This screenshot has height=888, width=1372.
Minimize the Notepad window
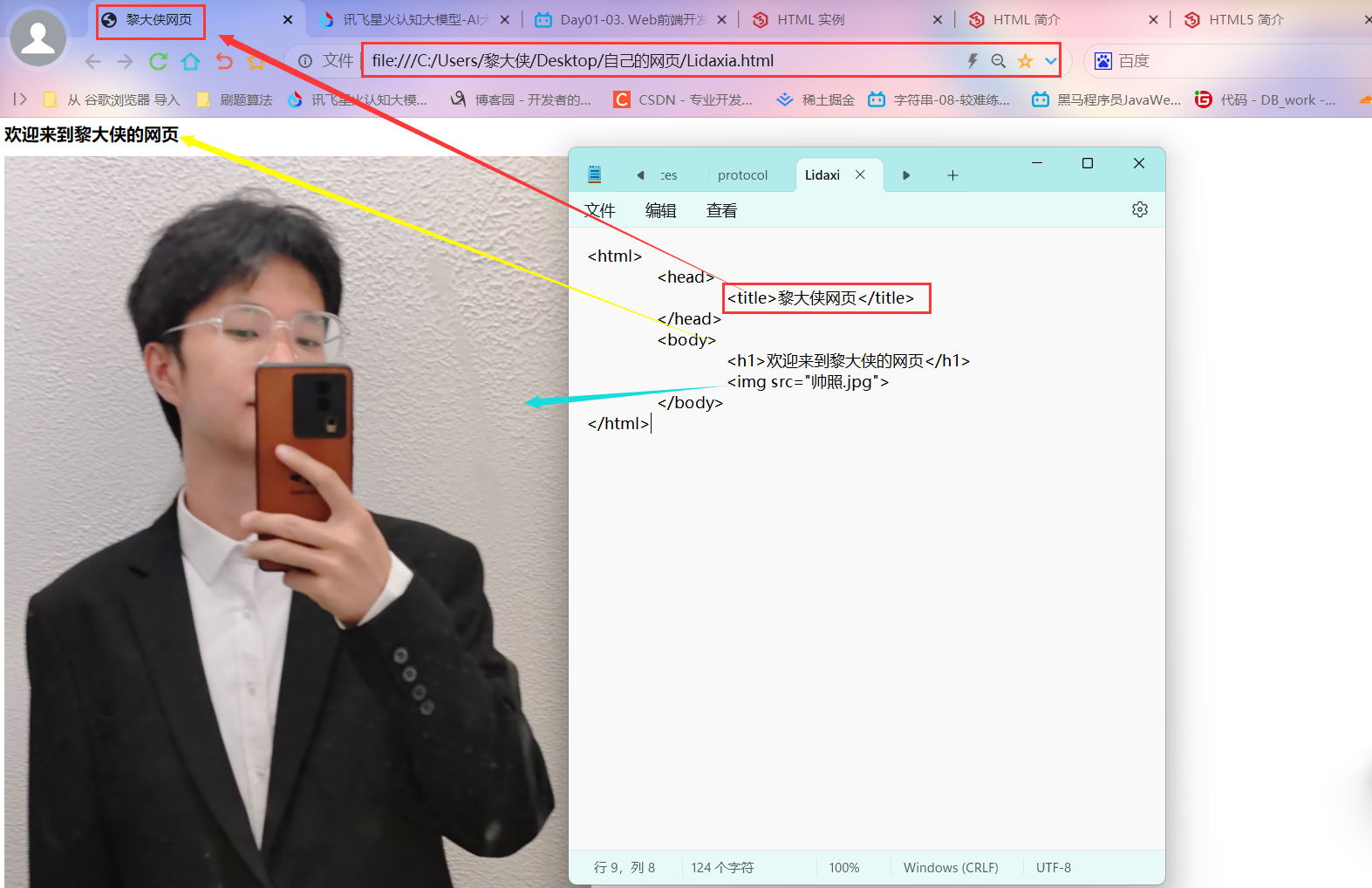click(x=1037, y=163)
